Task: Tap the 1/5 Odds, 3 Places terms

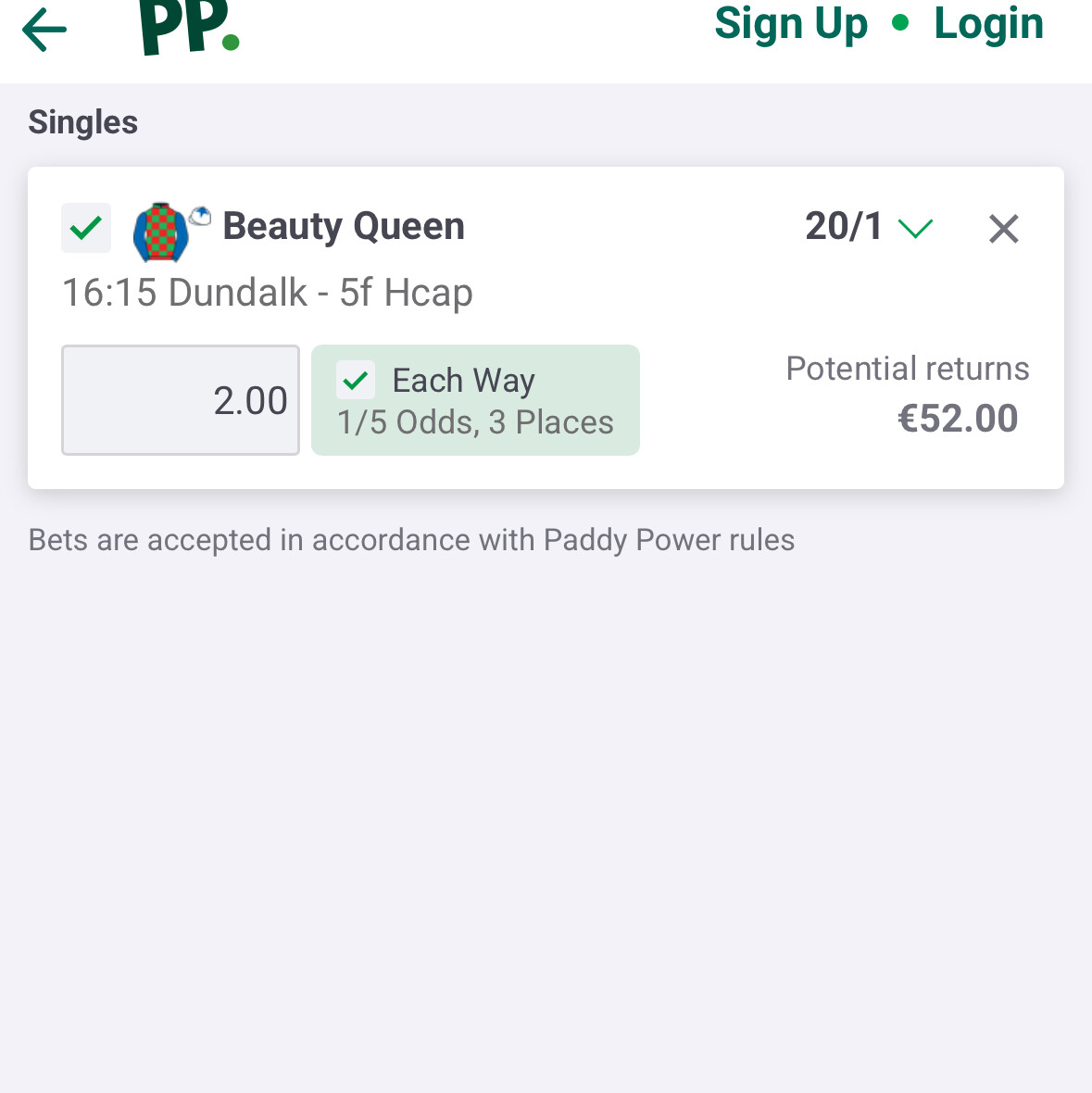Action: point(475,423)
